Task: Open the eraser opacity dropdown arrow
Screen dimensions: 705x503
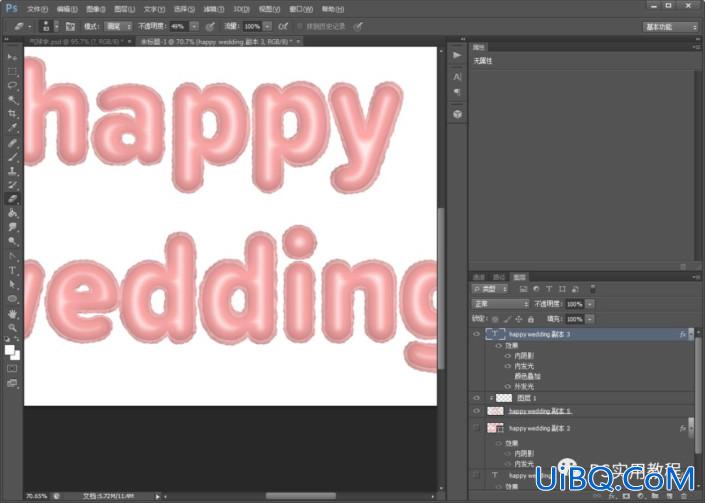Action: [194, 27]
